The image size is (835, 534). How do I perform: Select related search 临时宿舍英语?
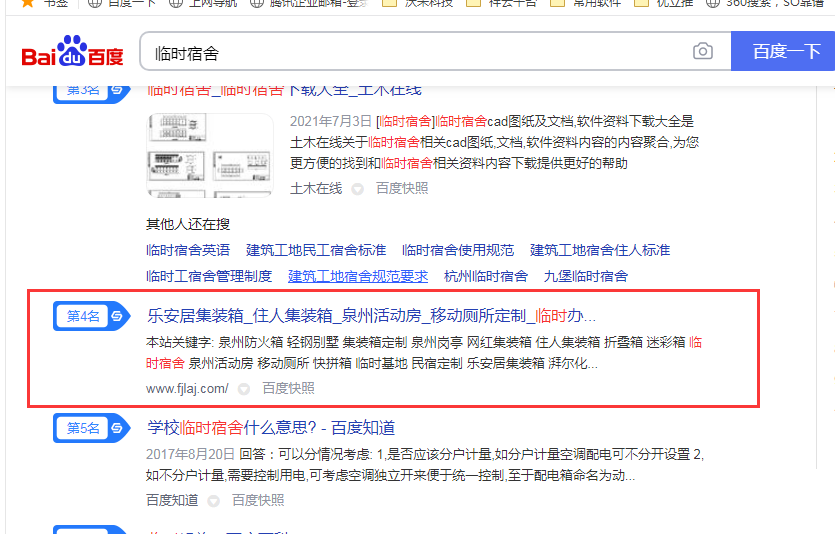point(188,250)
